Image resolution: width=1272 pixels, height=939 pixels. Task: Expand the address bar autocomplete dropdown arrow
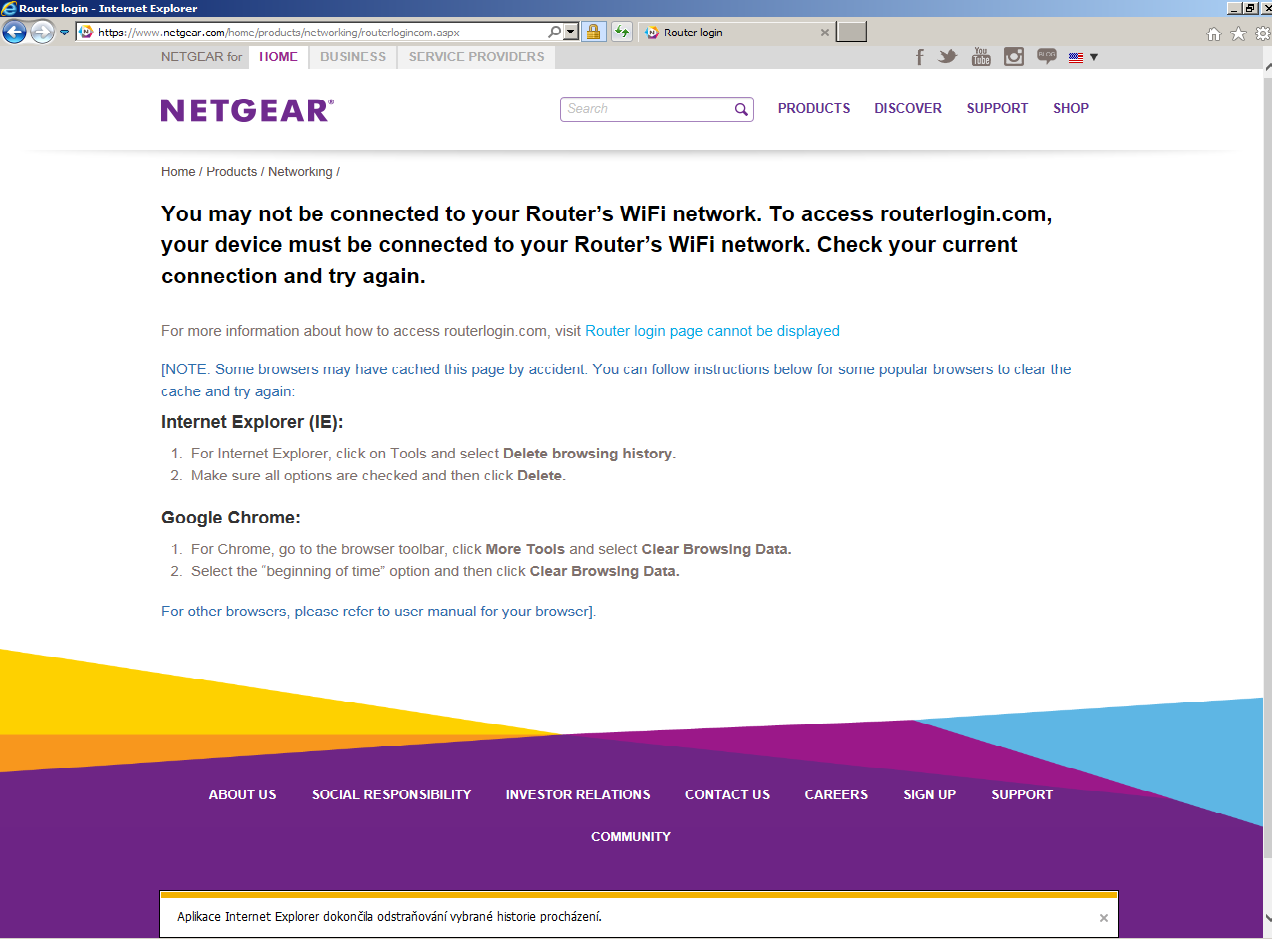click(x=571, y=32)
